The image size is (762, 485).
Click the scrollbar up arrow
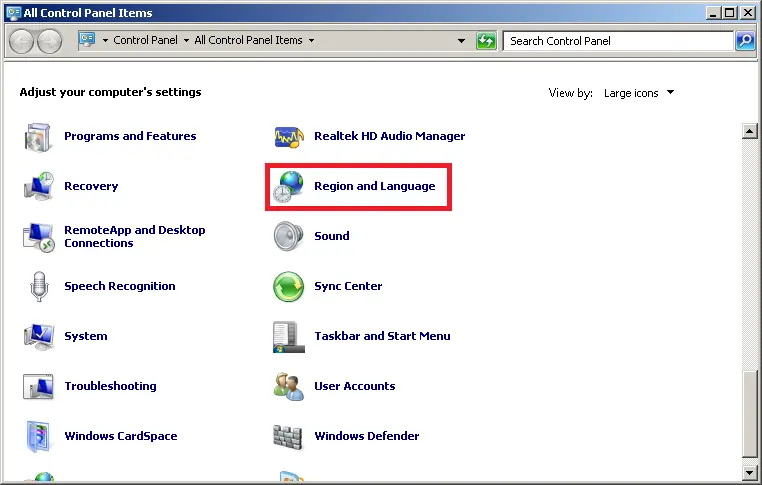750,131
